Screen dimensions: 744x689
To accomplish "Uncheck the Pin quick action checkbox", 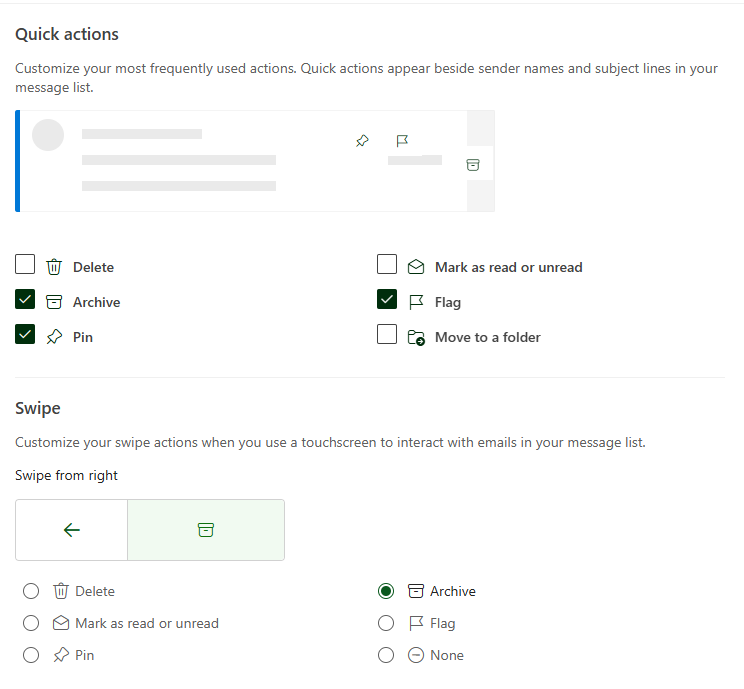I will pos(25,335).
